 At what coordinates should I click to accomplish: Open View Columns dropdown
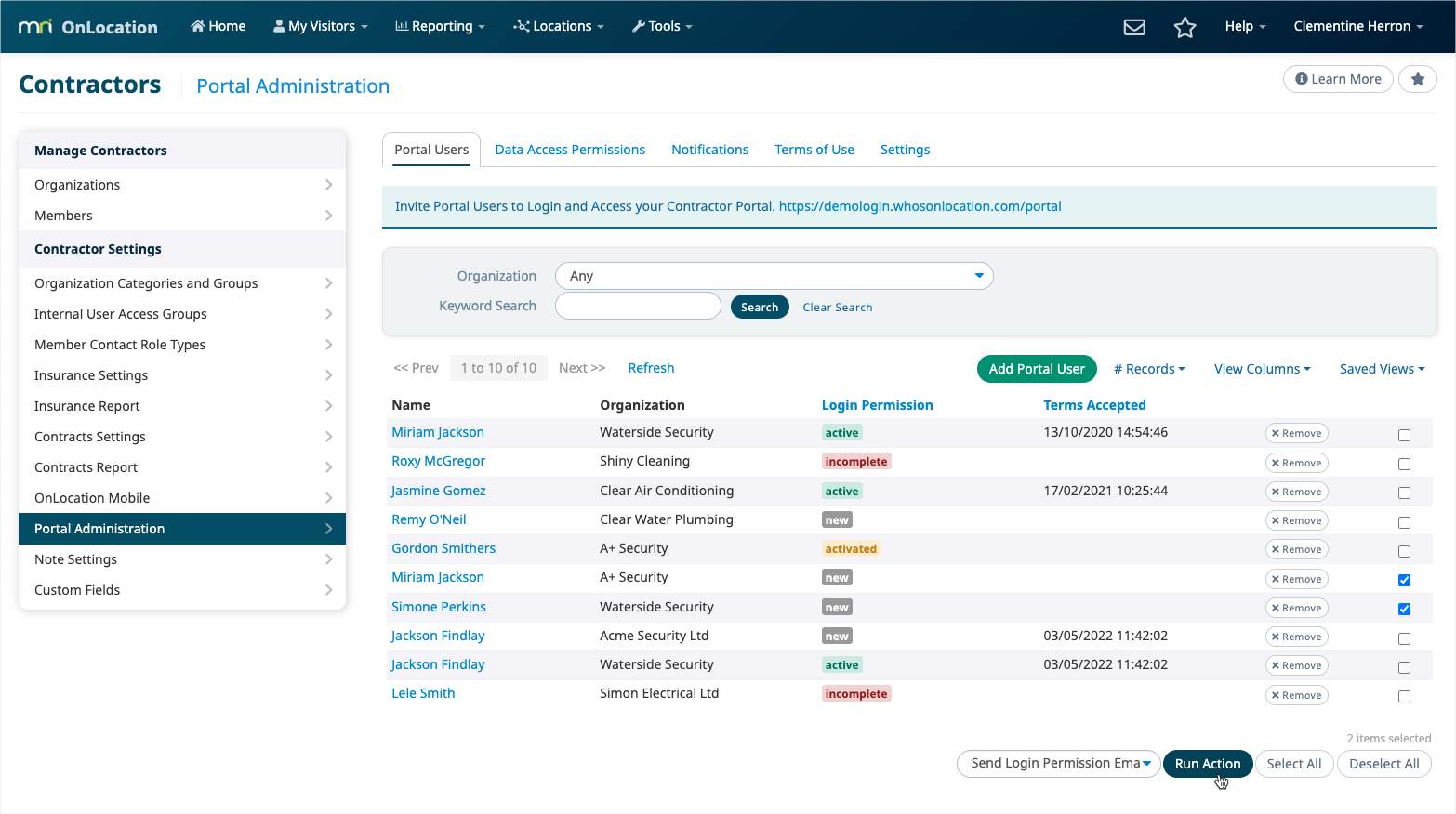[x=1262, y=369]
